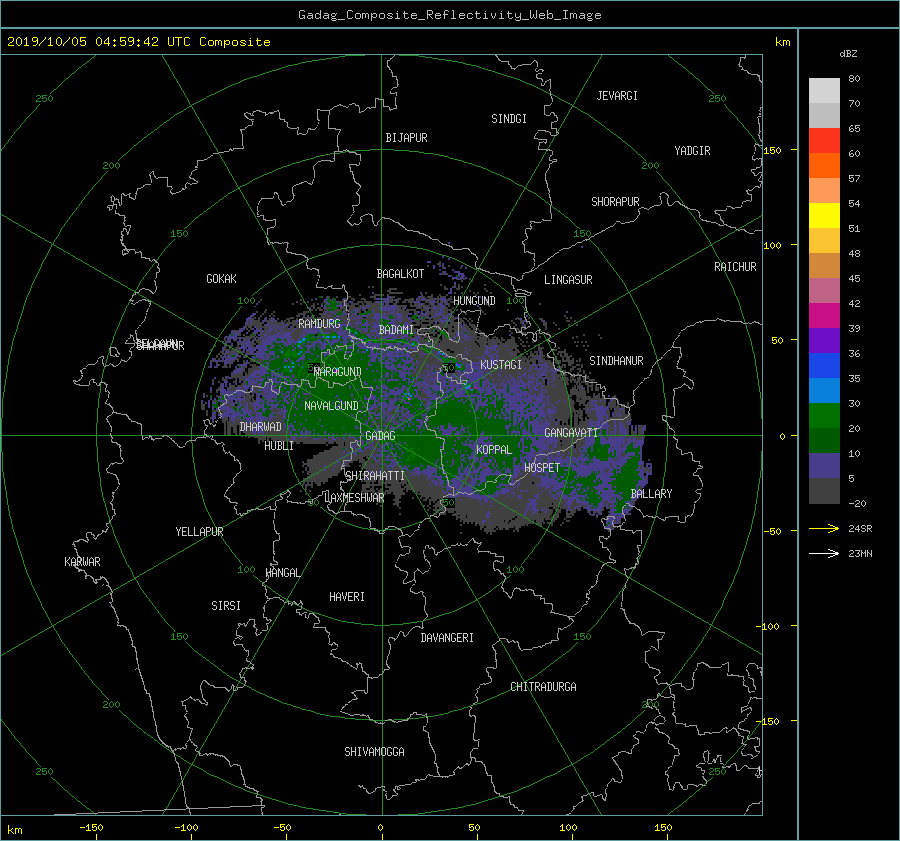
Task: Click the -100 km right axis tick
Action: click(769, 626)
